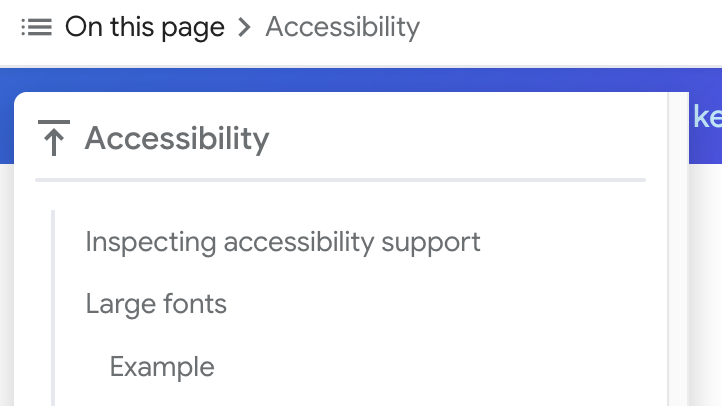Navigate to the Example subsection

pos(162,367)
